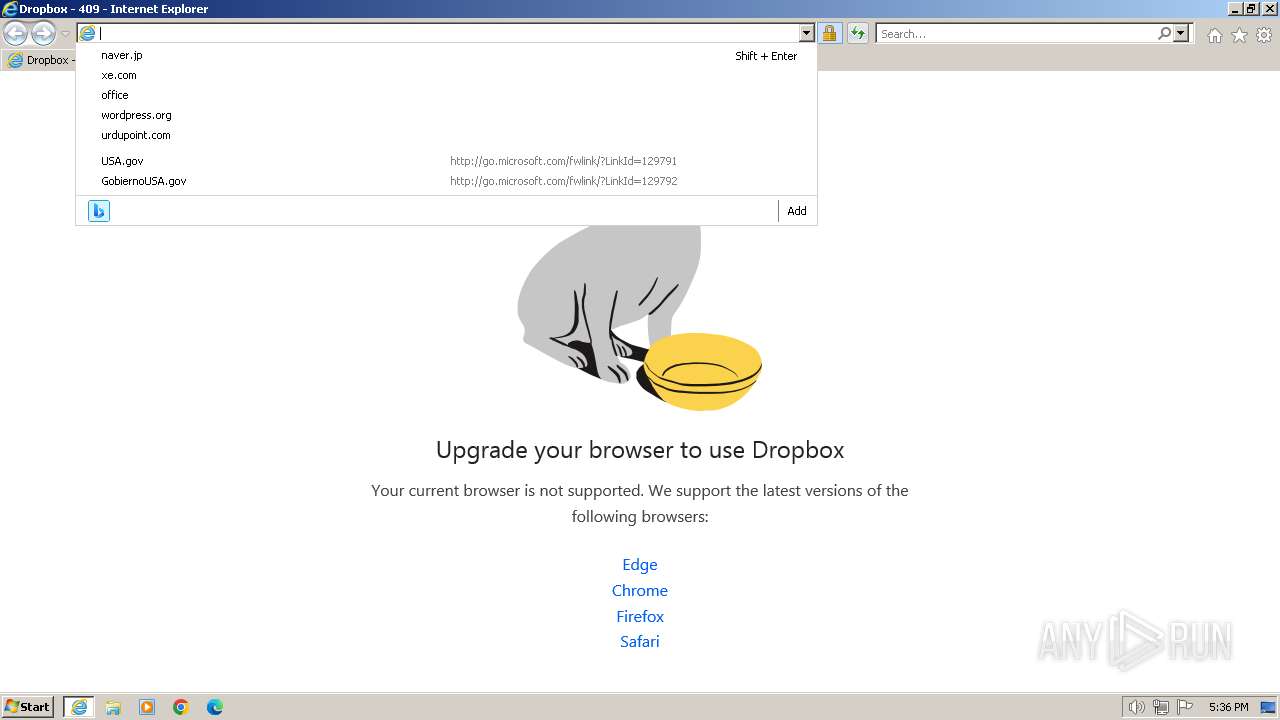Click the Bing search provider icon

pyautogui.click(x=98, y=211)
